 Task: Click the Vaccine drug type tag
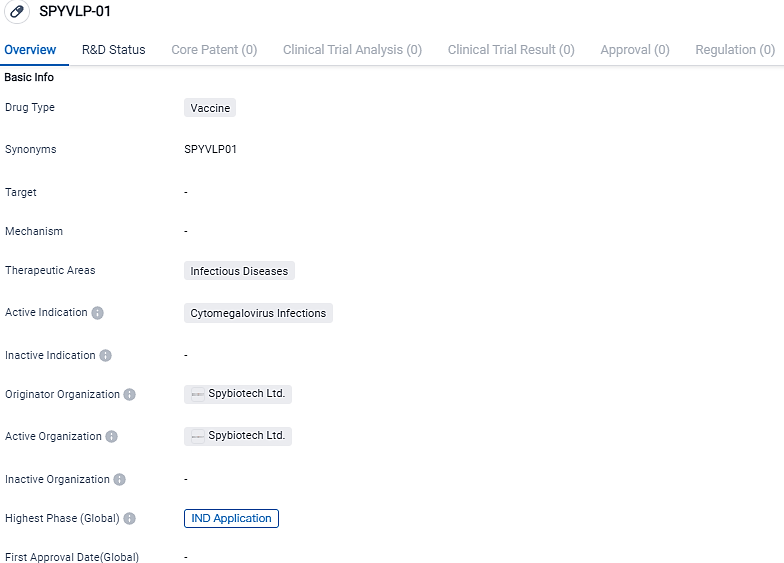coord(210,108)
